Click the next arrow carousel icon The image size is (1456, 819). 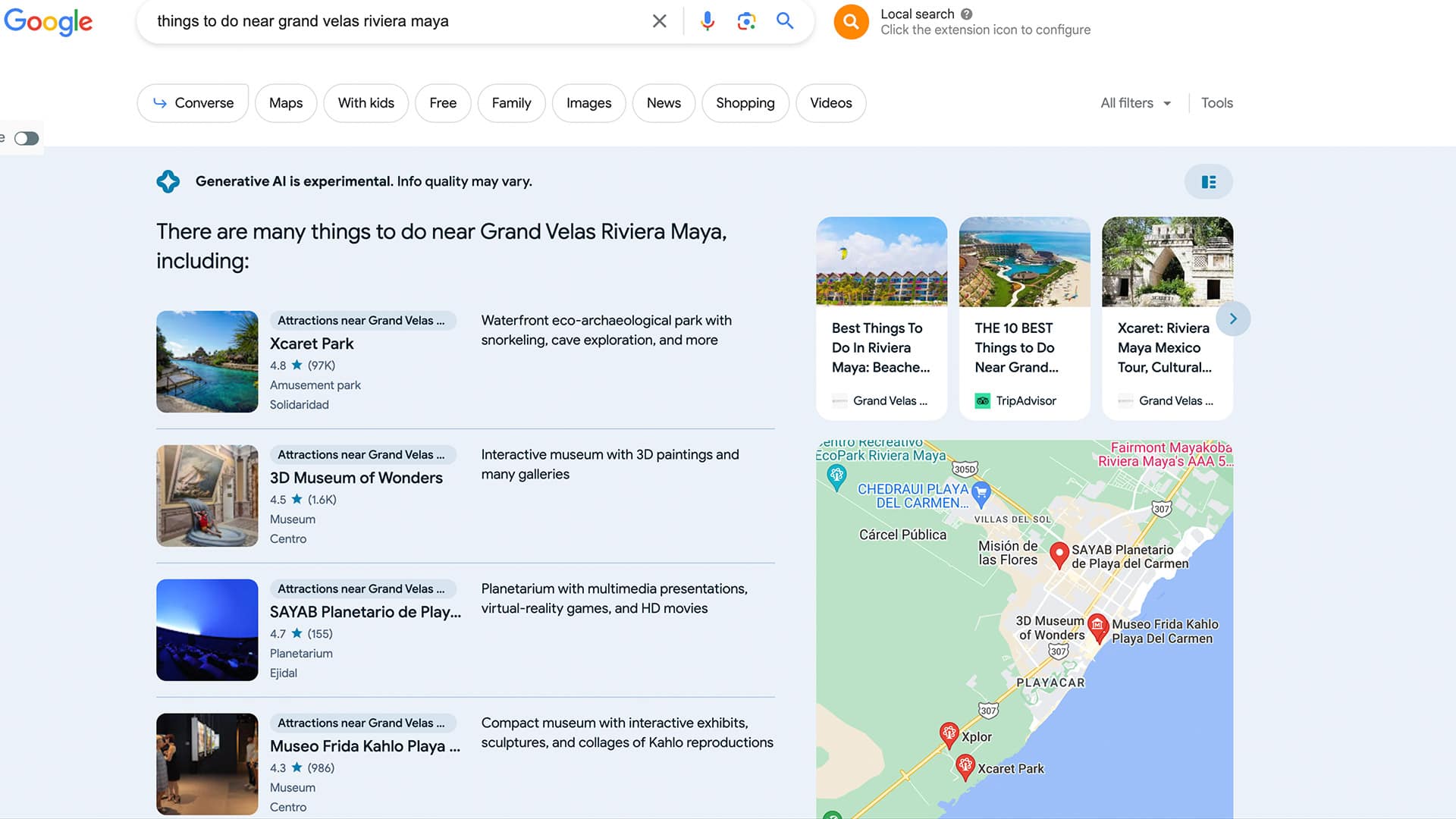[x=1232, y=318]
